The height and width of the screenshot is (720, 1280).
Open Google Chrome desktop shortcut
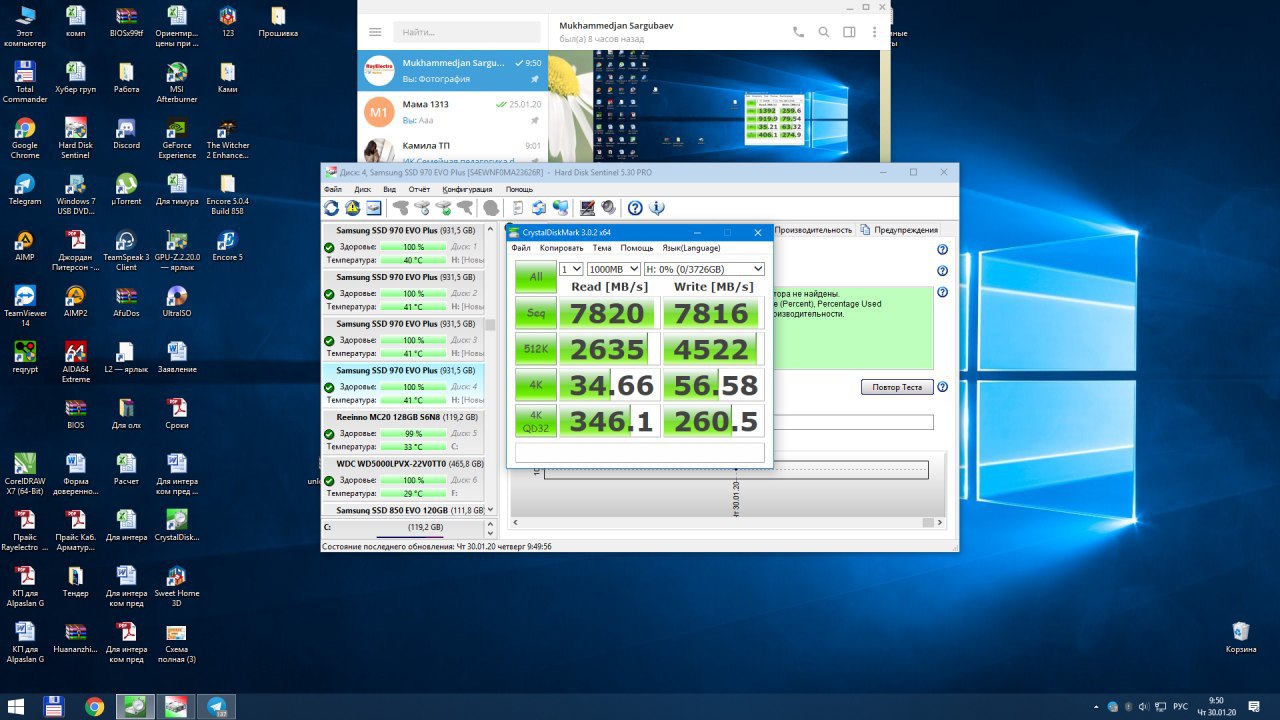coord(25,138)
